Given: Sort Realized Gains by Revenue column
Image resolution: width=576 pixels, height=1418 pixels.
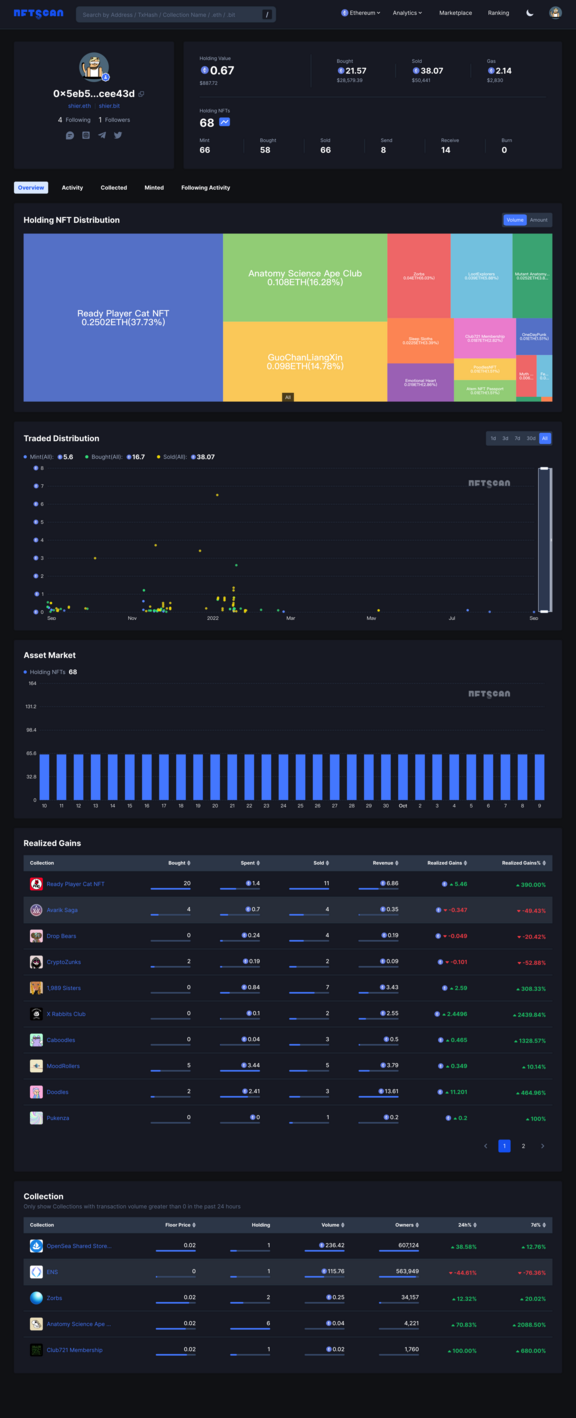Looking at the screenshot, I should (x=388, y=863).
